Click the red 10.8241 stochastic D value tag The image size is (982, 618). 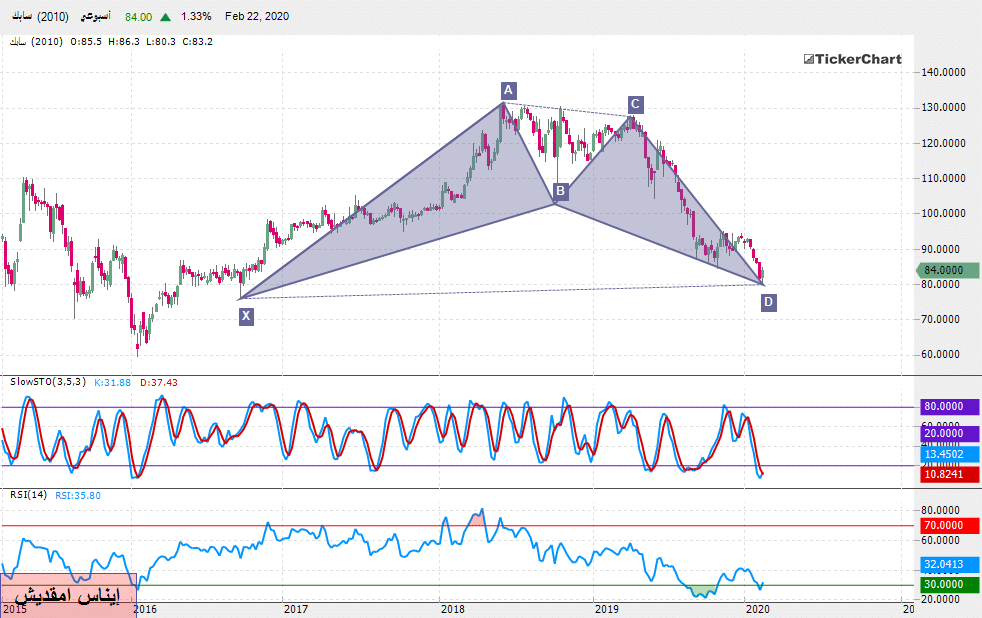point(946,475)
